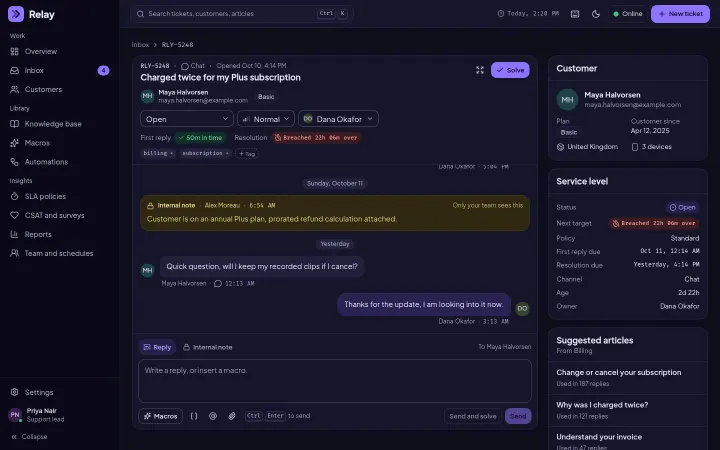Click the chat bubble icon beside 12:13 AM
The width and height of the screenshot is (720, 450).
(218, 283)
